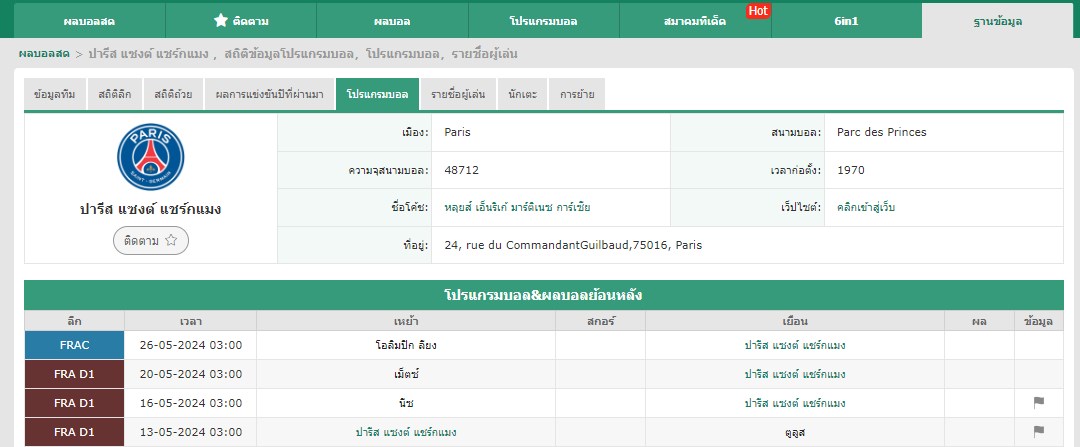Click FRA D1 league cell for 20-05-2024
Viewport: 1080px width, 447px height.
[x=74, y=374]
